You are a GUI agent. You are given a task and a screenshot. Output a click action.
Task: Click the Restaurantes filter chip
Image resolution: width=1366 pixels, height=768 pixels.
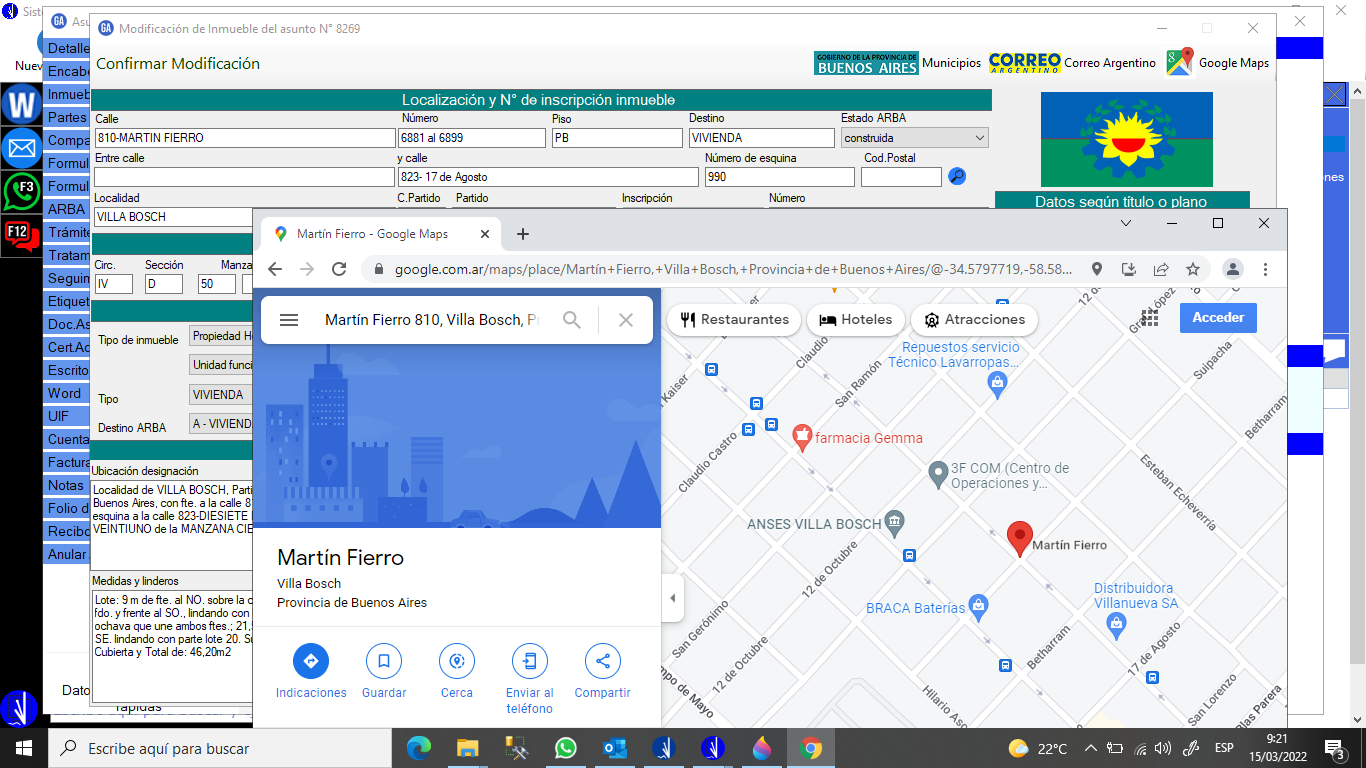tap(734, 320)
